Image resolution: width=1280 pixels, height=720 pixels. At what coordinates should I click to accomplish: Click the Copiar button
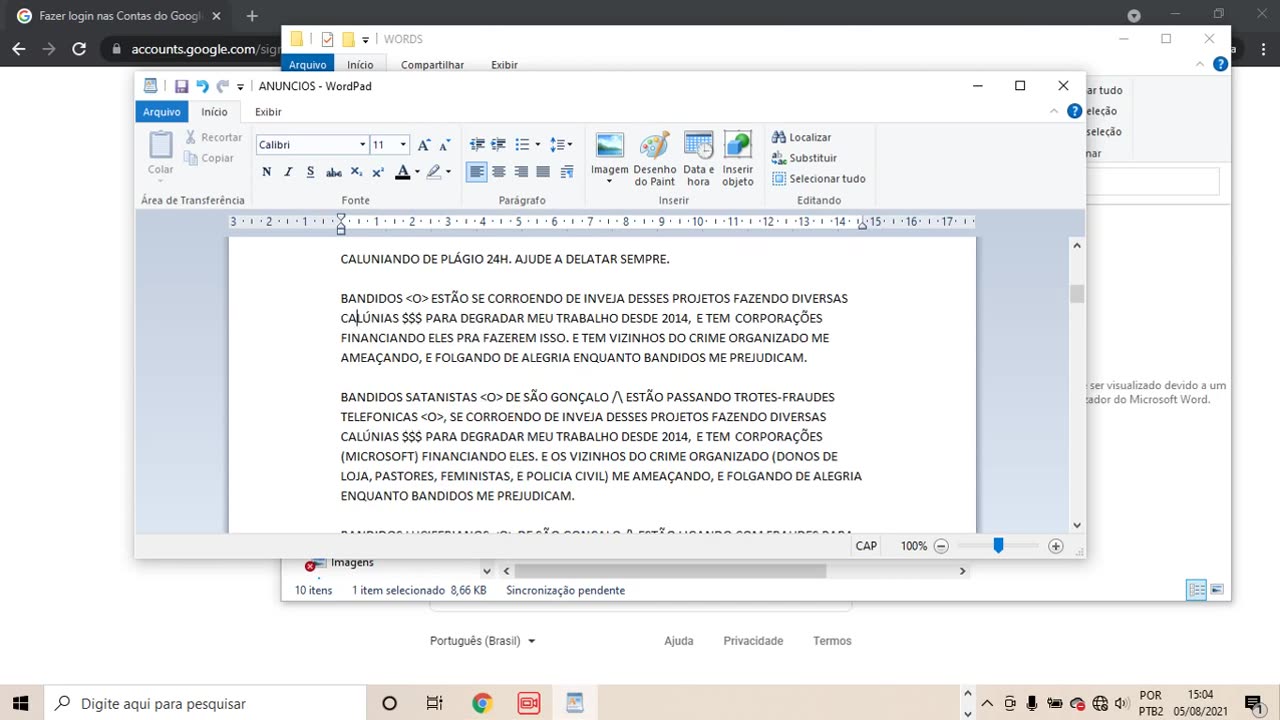click(209, 158)
